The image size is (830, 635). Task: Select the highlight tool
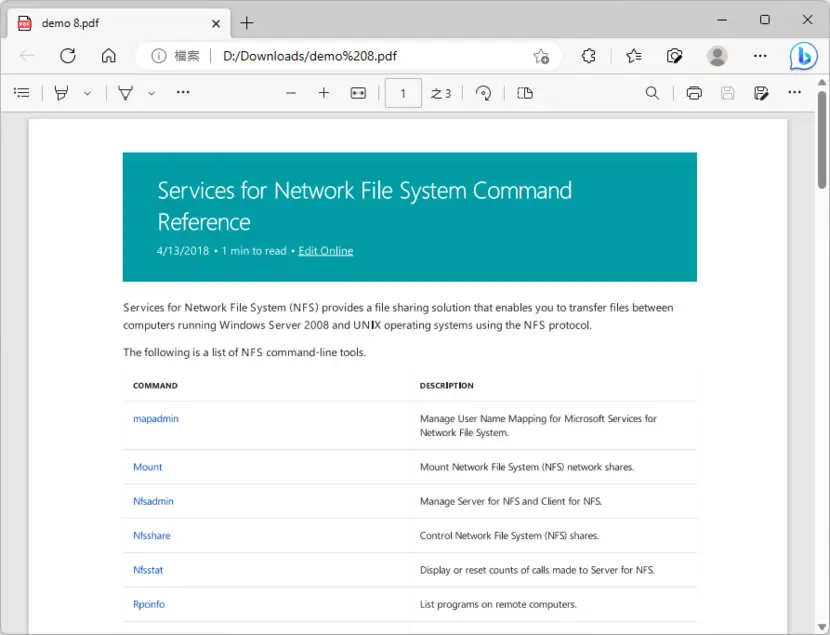pyautogui.click(x=61, y=93)
